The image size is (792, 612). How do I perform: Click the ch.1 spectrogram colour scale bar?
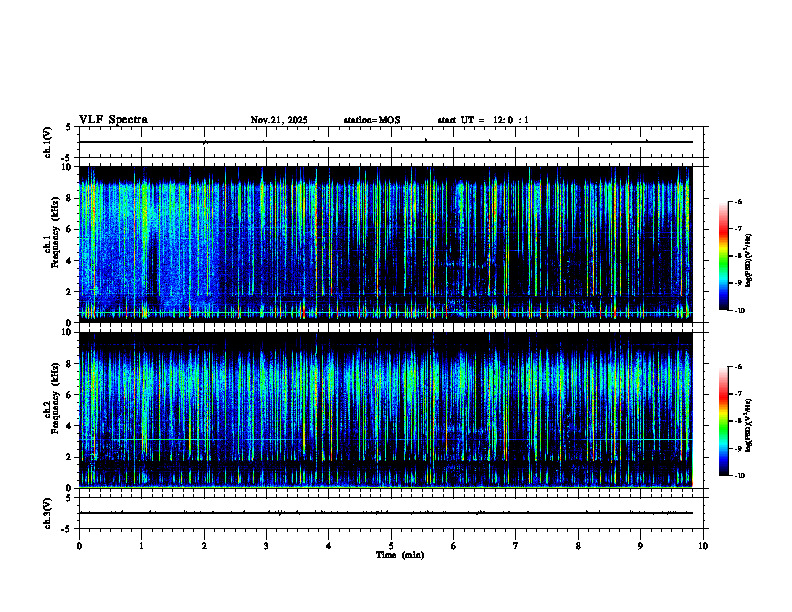[x=723, y=256]
